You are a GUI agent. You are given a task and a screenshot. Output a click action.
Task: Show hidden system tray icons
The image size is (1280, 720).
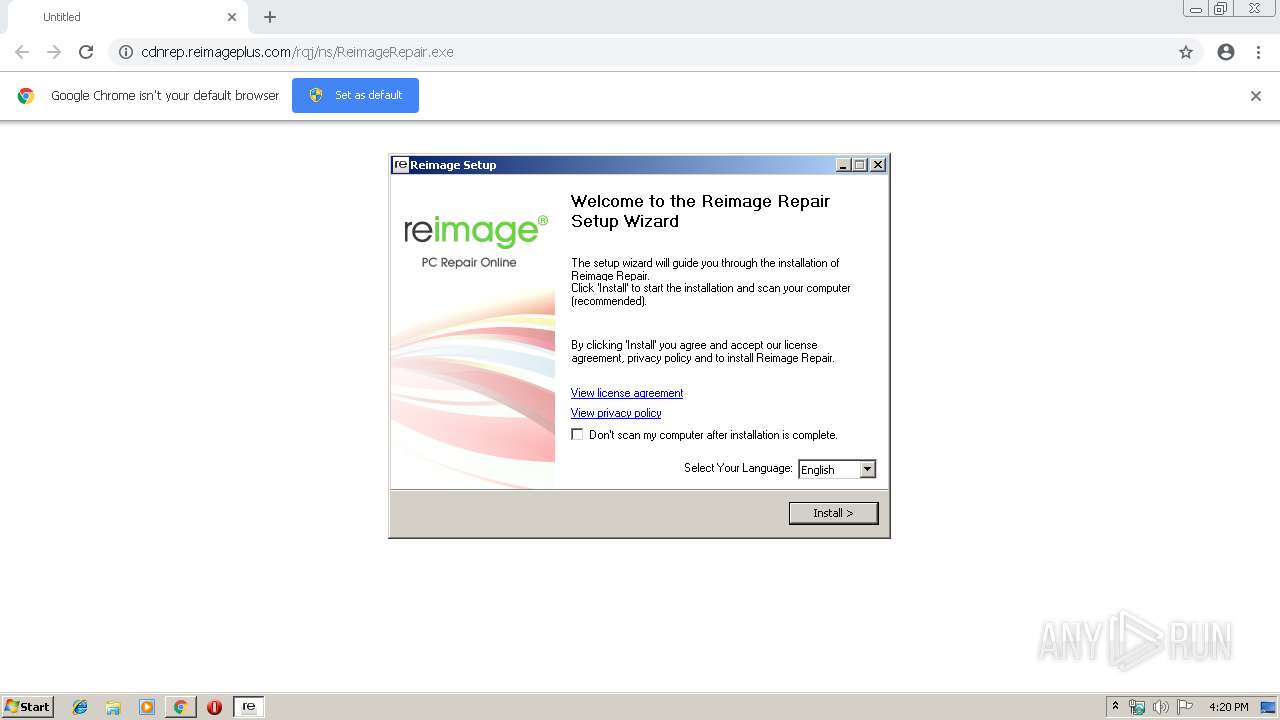pos(1115,707)
